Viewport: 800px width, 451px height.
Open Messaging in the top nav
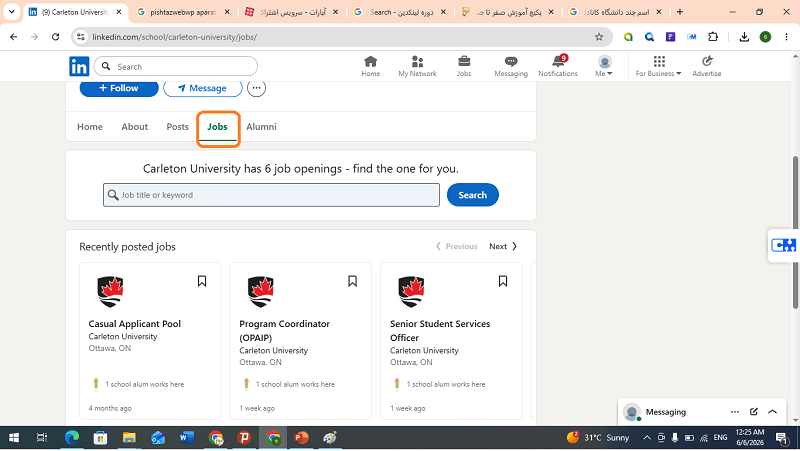511,66
